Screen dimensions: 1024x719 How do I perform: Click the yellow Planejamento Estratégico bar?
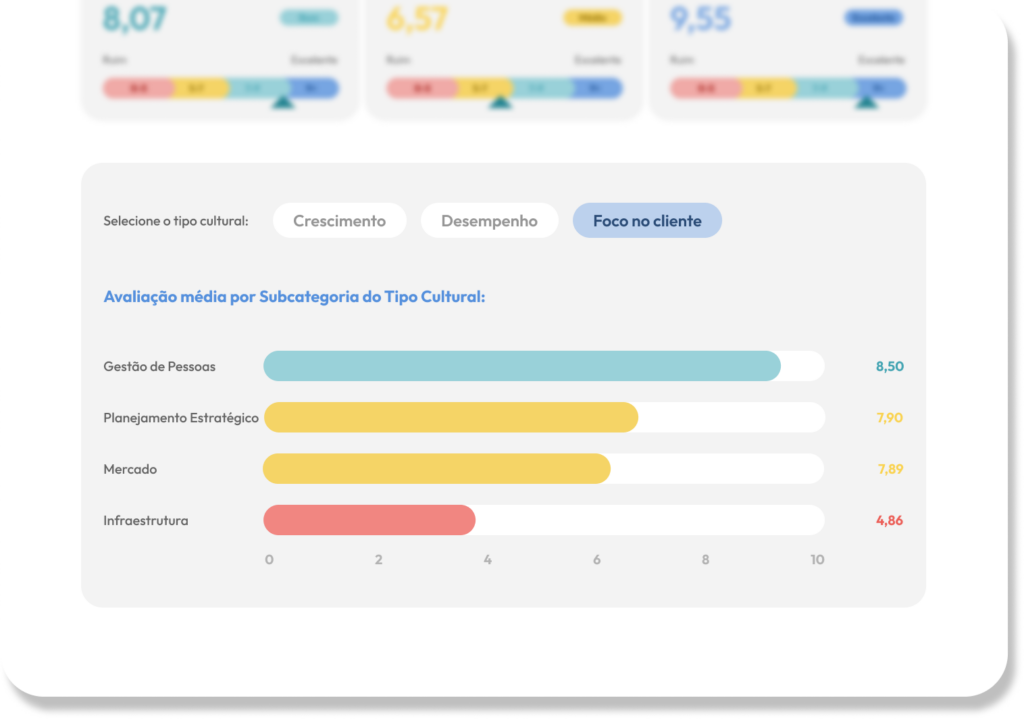point(450,417)
